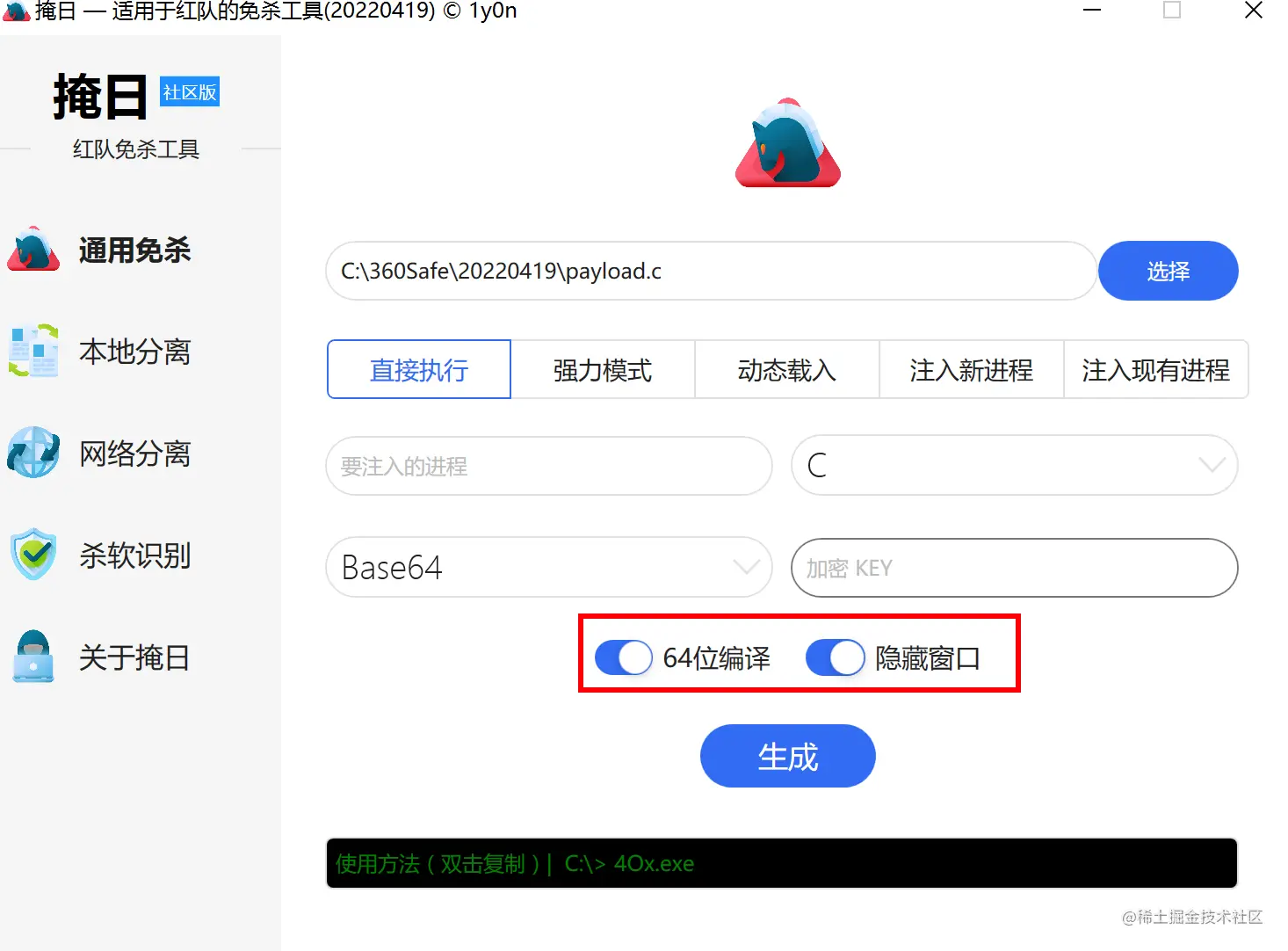This screenshot has width=1288, height=951.
Task: Click the 杀软识别 shield icon
Action: (x=33, y=554)
